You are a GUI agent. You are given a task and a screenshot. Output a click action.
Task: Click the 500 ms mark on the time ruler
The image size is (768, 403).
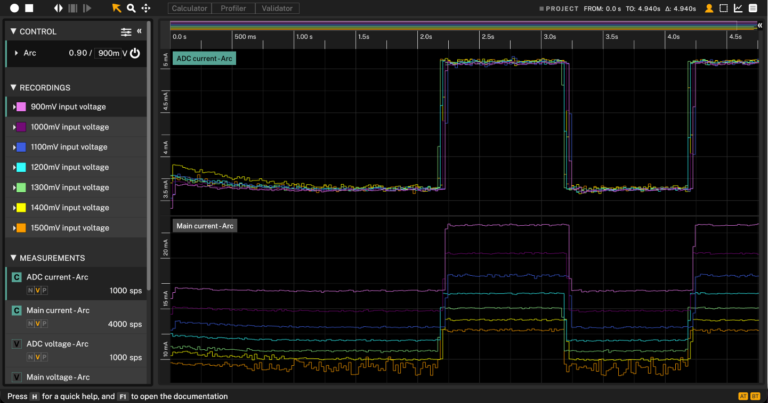point(245,37)
